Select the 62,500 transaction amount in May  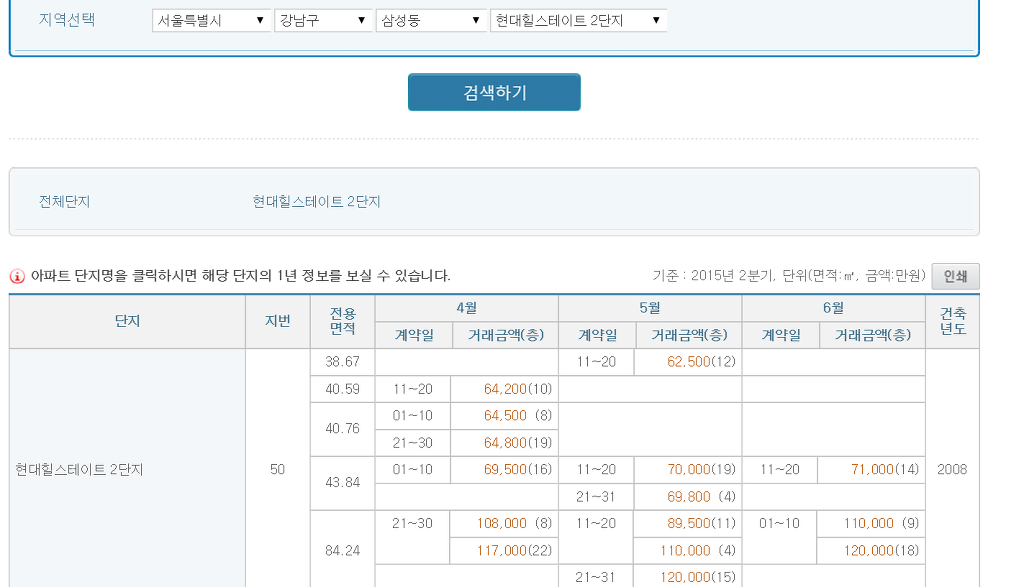(x=688, y=362)
